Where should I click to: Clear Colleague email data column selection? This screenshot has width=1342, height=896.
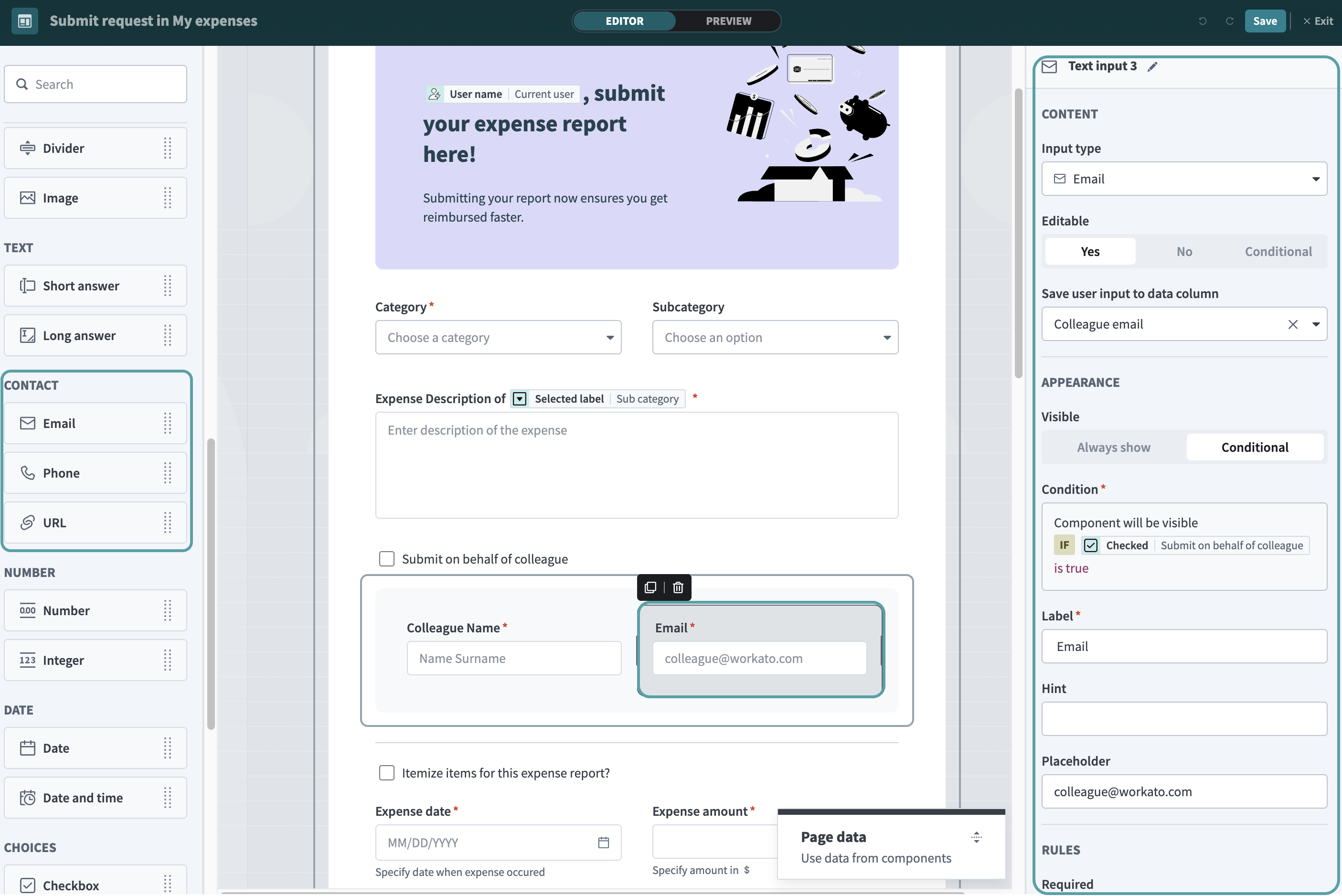click(x=1293, y=325)
